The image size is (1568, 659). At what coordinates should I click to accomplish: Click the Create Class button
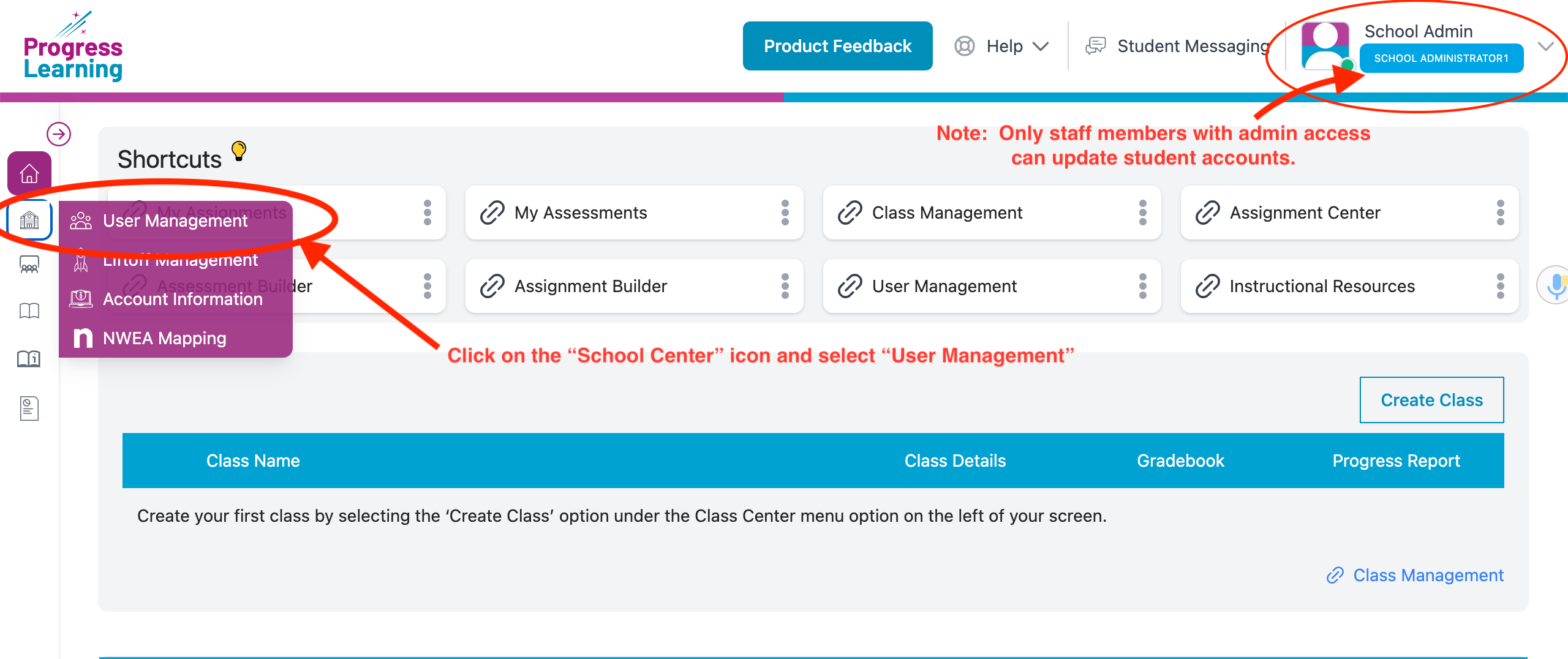(x=1431, y=400)
